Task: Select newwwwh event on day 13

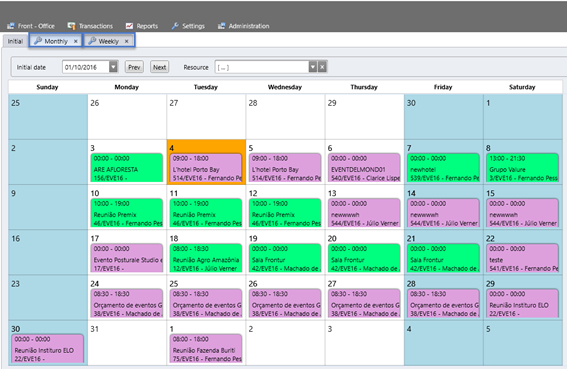Action: [364, 213]
